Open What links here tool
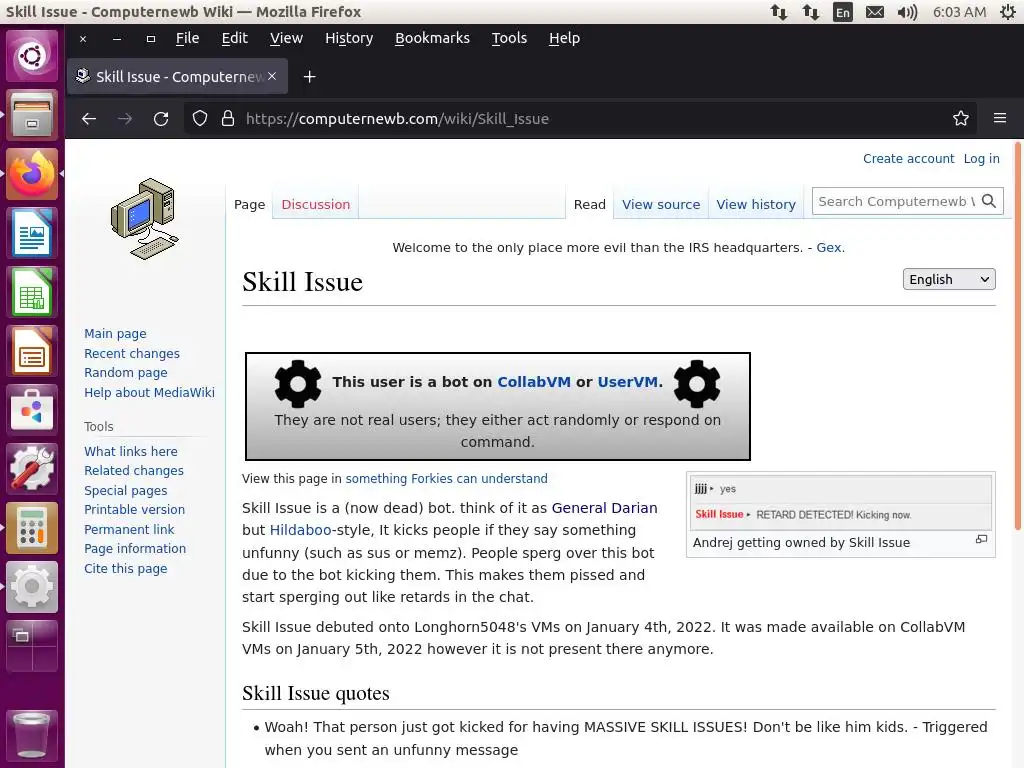The width and height of the screenshot is (1024, 768). tap(131, 451)
